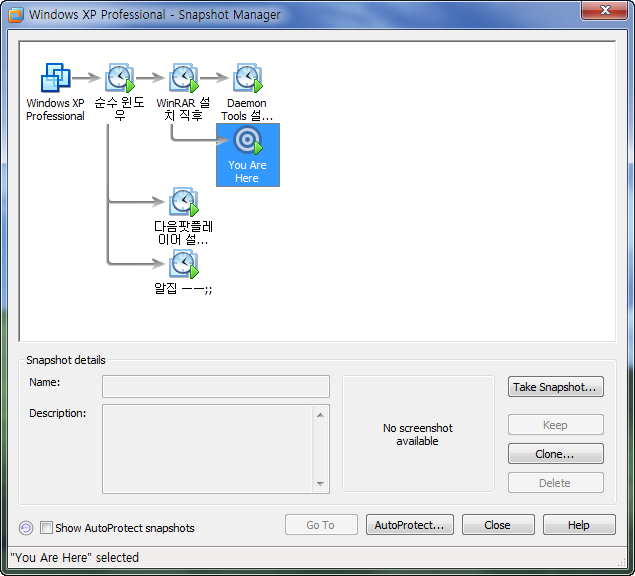635x576 pixels.
Task: Enable Show AutoProtect snapshots checkbox
Action: click(46, 527)
